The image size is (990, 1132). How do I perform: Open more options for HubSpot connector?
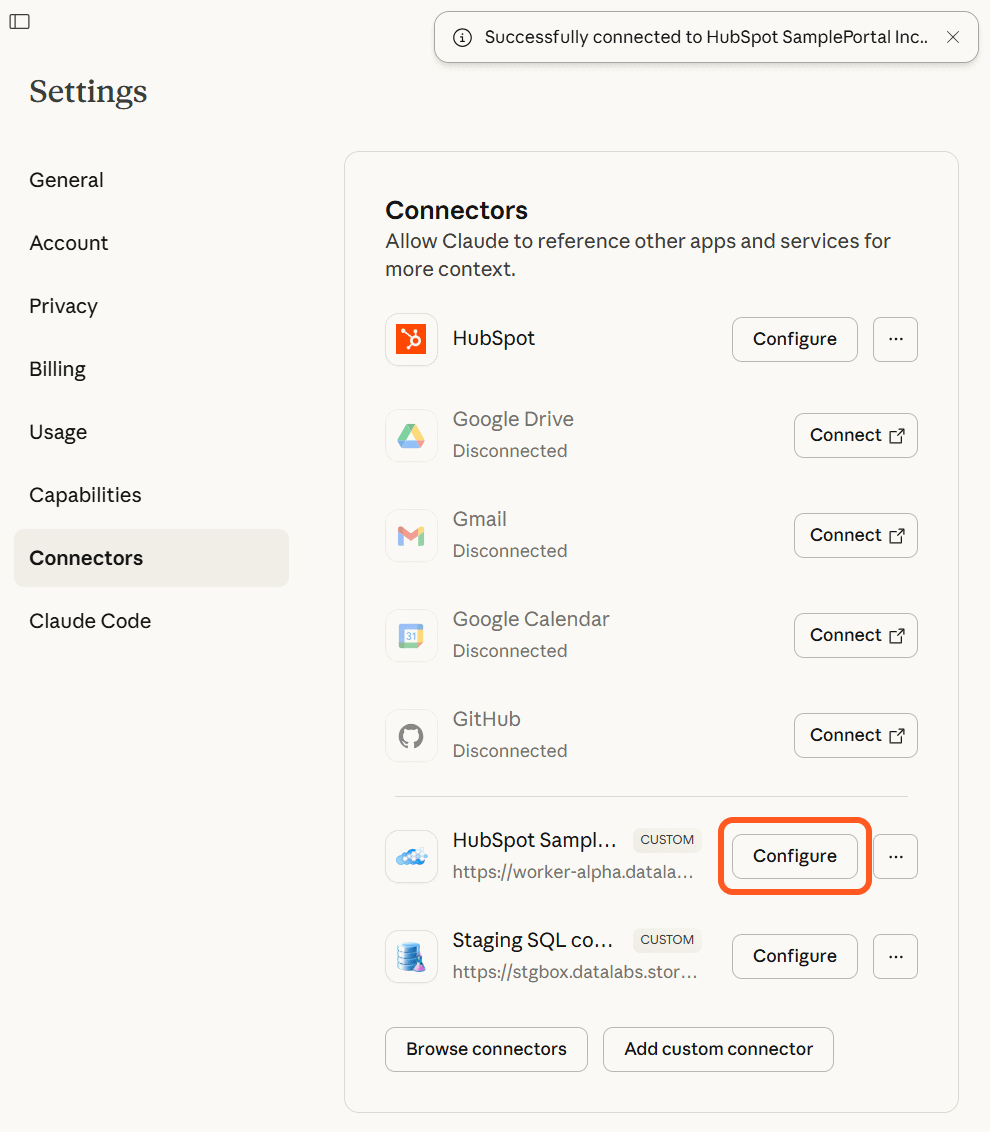pyautogui.click(x=895, y=340)
